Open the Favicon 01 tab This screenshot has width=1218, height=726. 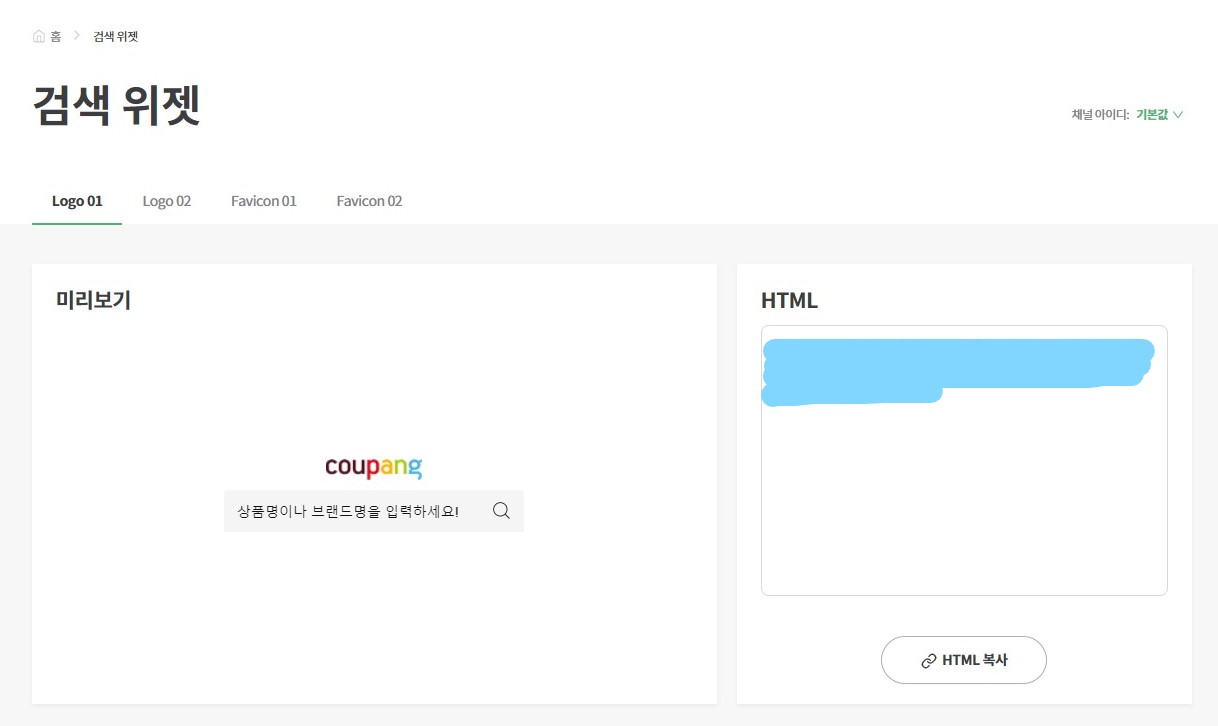(264, 201)
